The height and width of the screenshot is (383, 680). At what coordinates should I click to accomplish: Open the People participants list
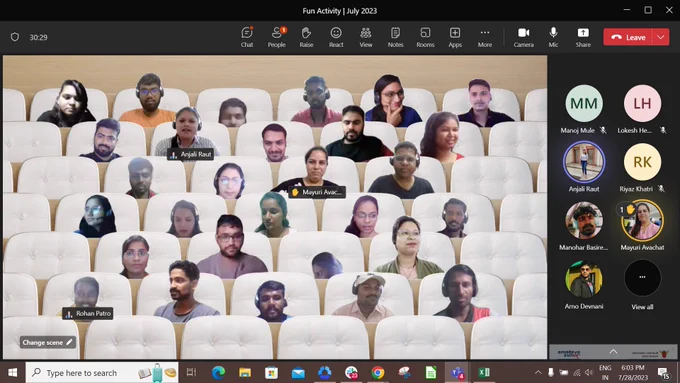[x=277, y=37]
